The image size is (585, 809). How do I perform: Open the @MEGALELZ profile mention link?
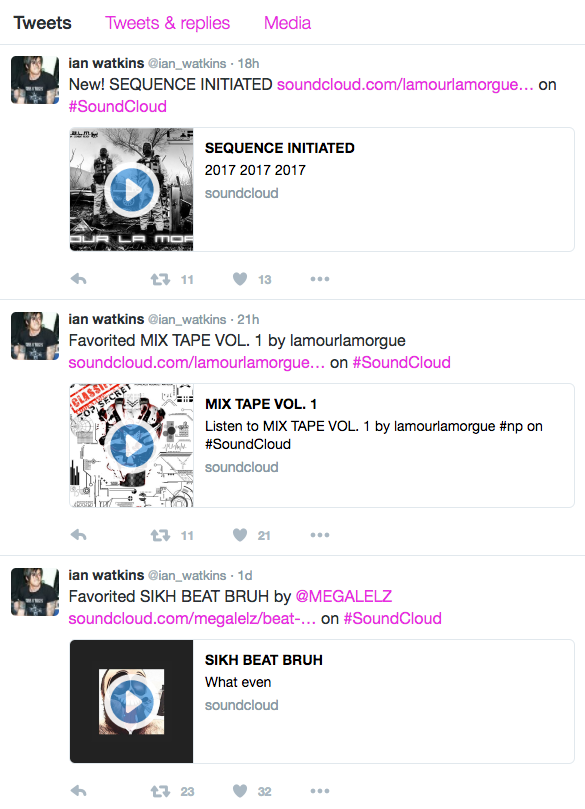pyautogui.click(x=344, y=596)
